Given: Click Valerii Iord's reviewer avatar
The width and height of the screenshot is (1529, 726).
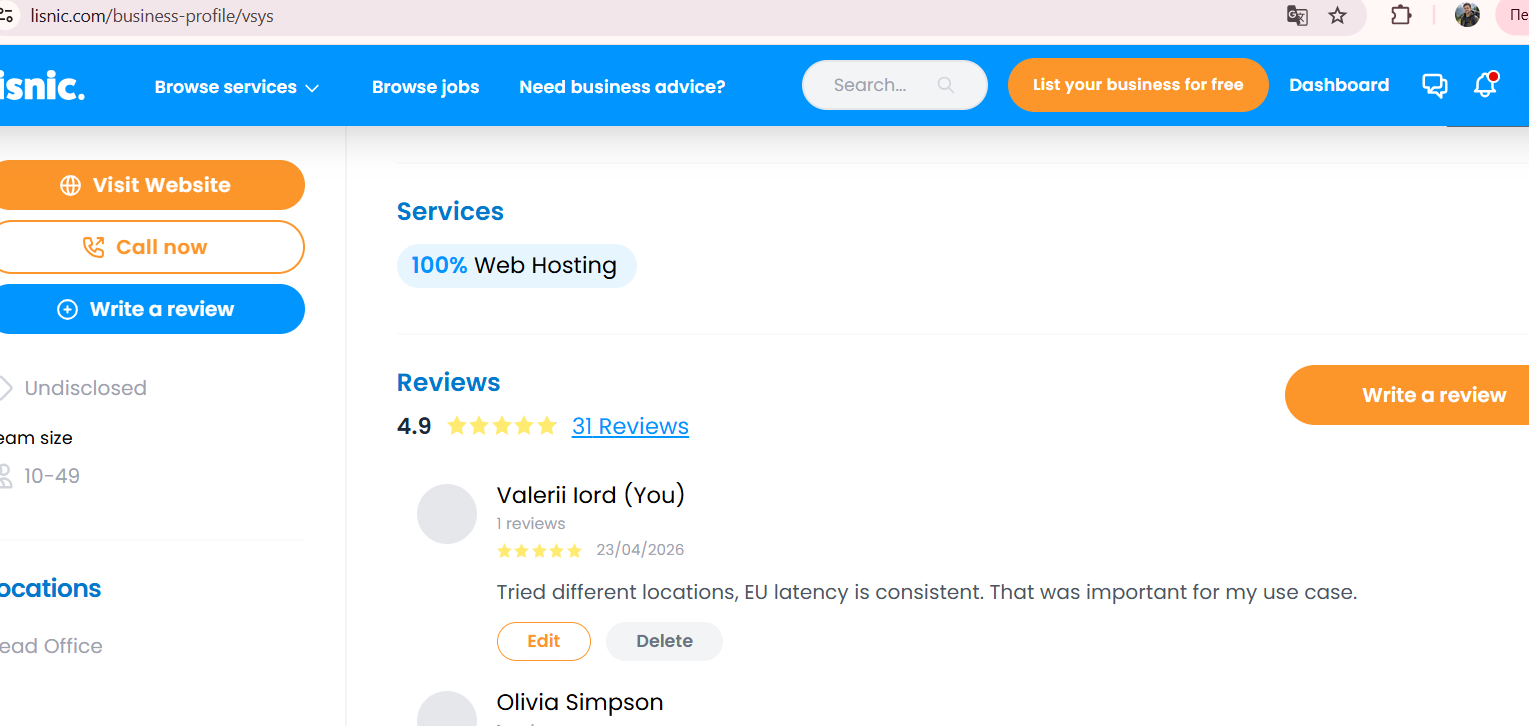Looking at the screenshot, I should point(446,514).
